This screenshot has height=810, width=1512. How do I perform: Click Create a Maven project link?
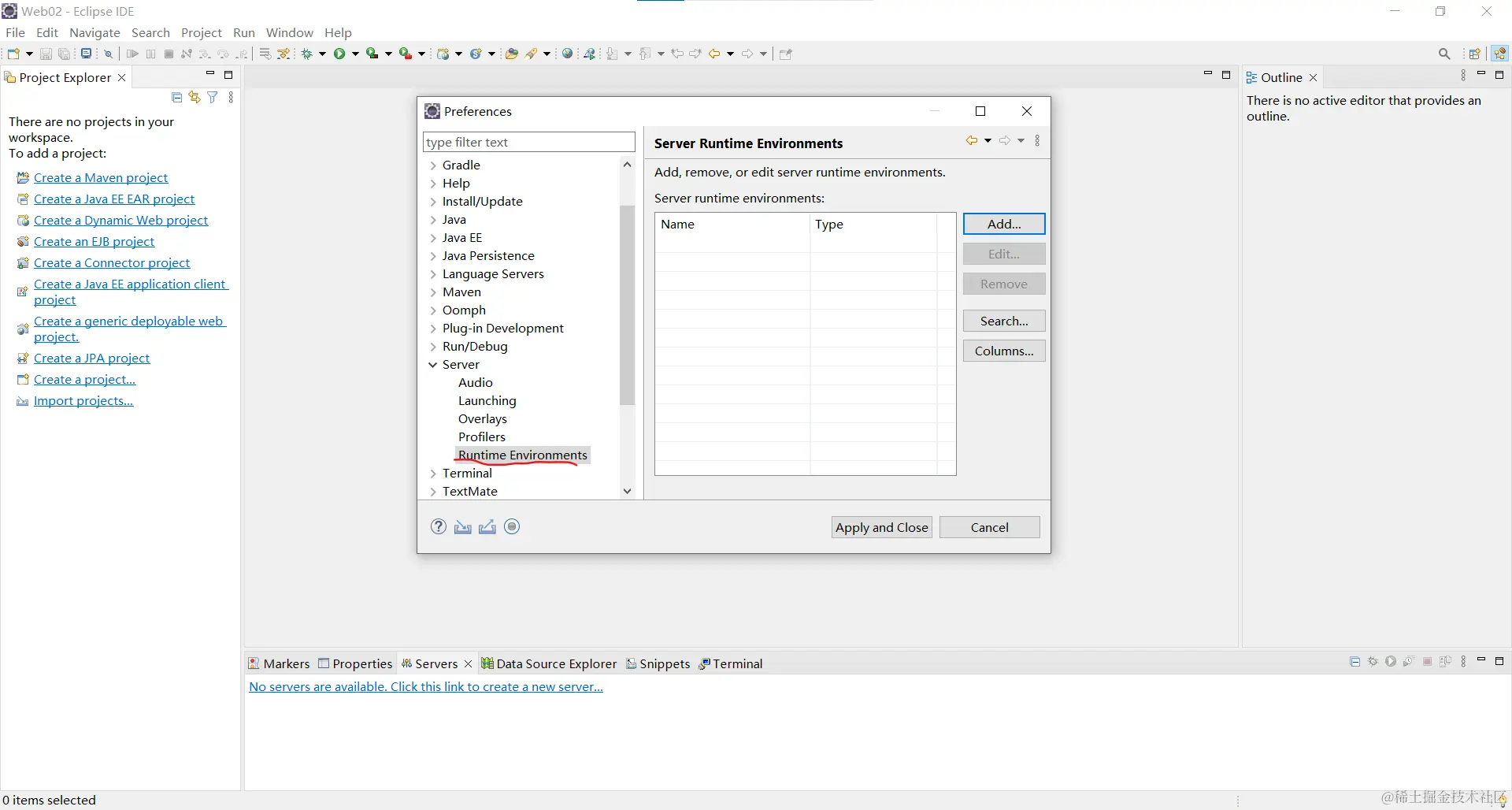pyautogui.click(x=101, y=177)
